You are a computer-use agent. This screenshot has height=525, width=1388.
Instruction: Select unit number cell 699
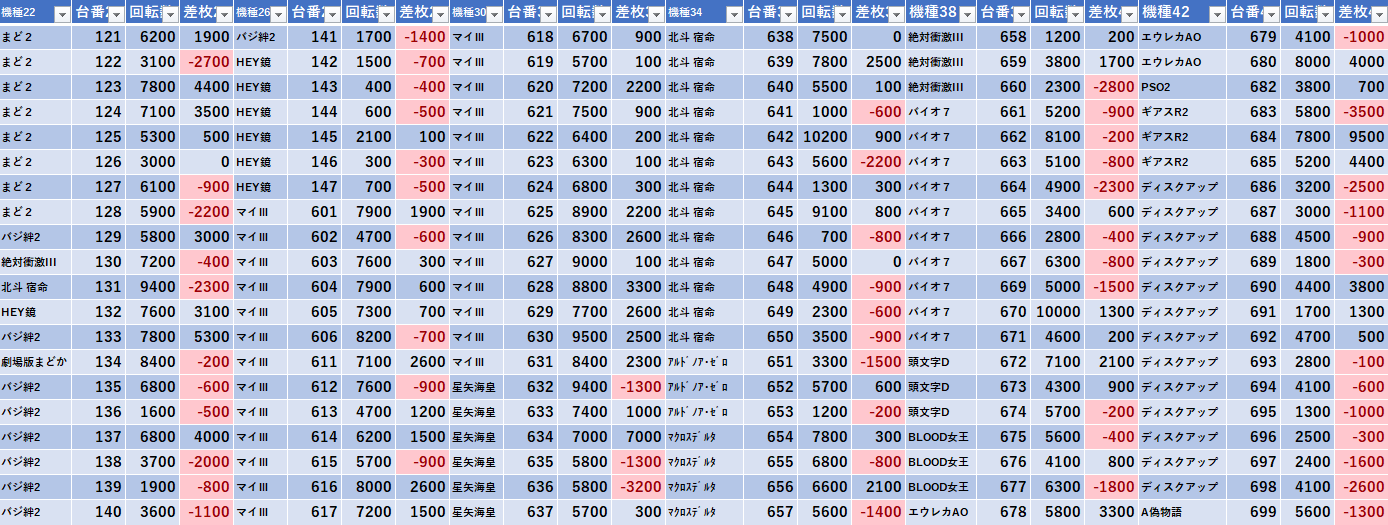click(1252, 512)
